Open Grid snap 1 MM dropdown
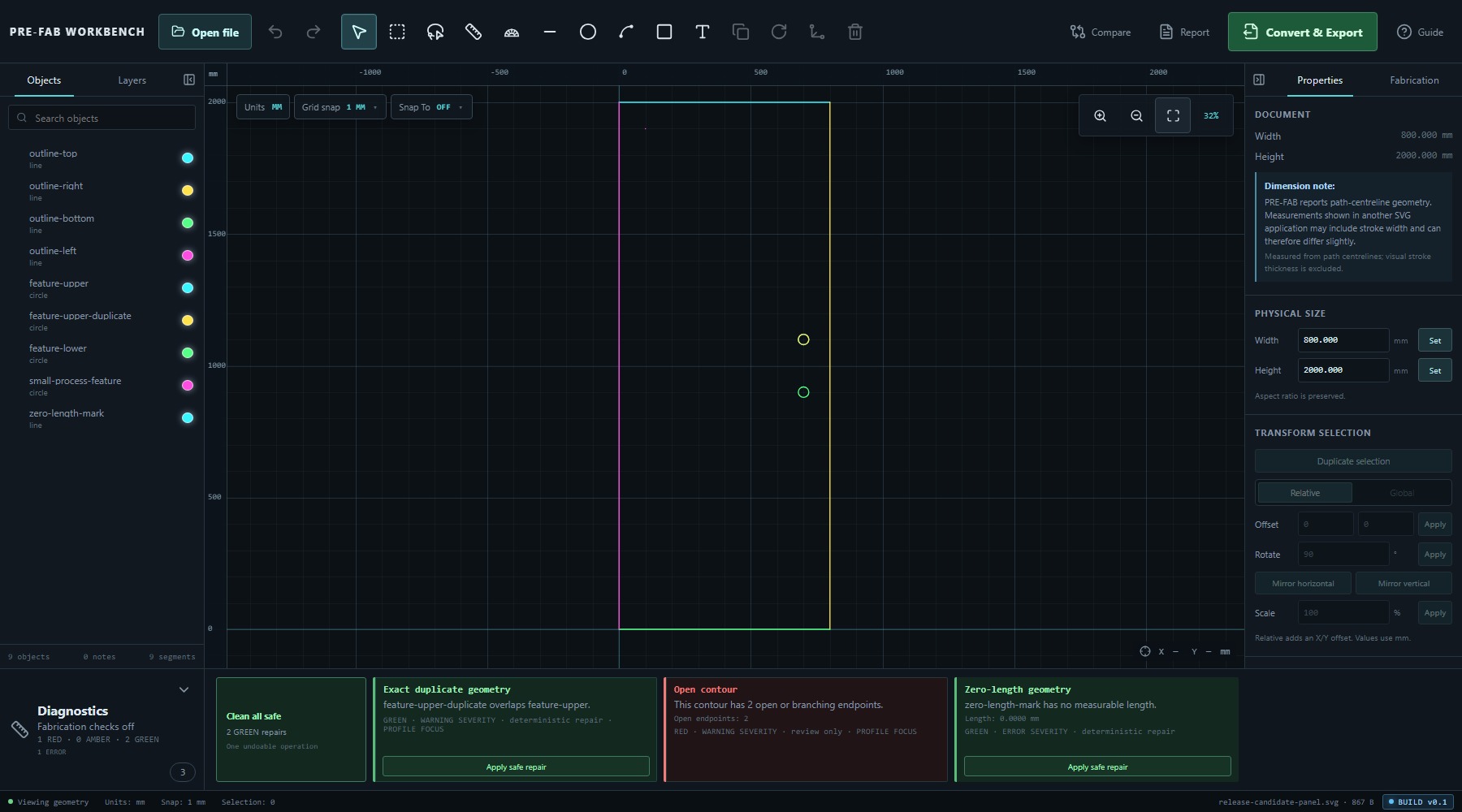This screenshot has height=812, width=1462. 340,107
